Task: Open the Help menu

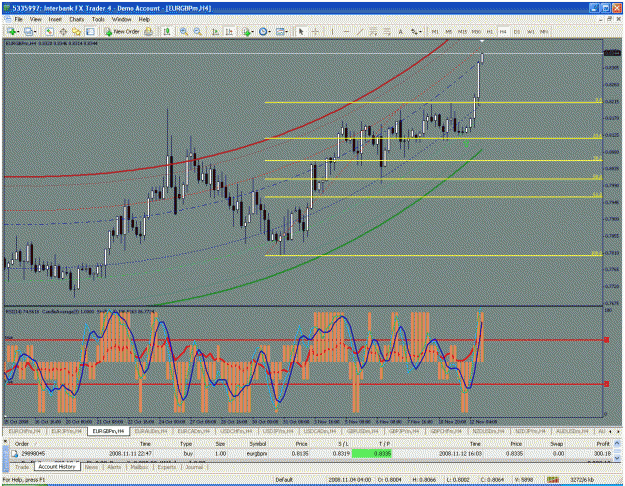Action: point(144,19)
